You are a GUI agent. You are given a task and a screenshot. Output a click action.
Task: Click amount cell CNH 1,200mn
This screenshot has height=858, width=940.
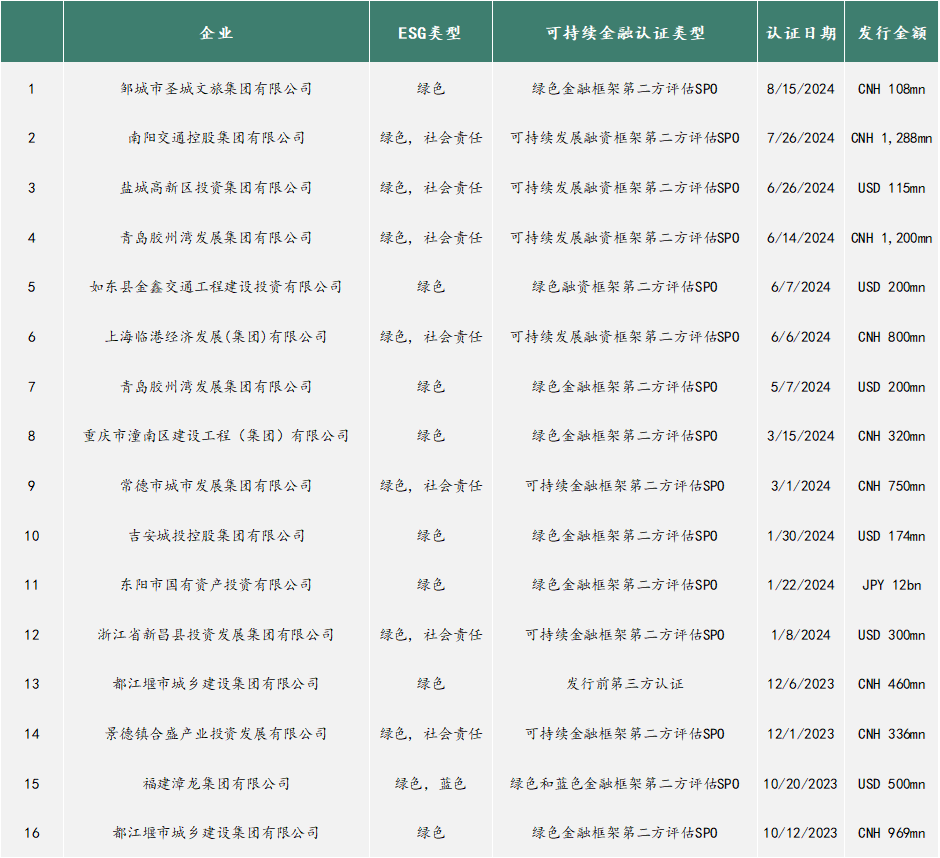pyautogui.click(x=891, y=237)
